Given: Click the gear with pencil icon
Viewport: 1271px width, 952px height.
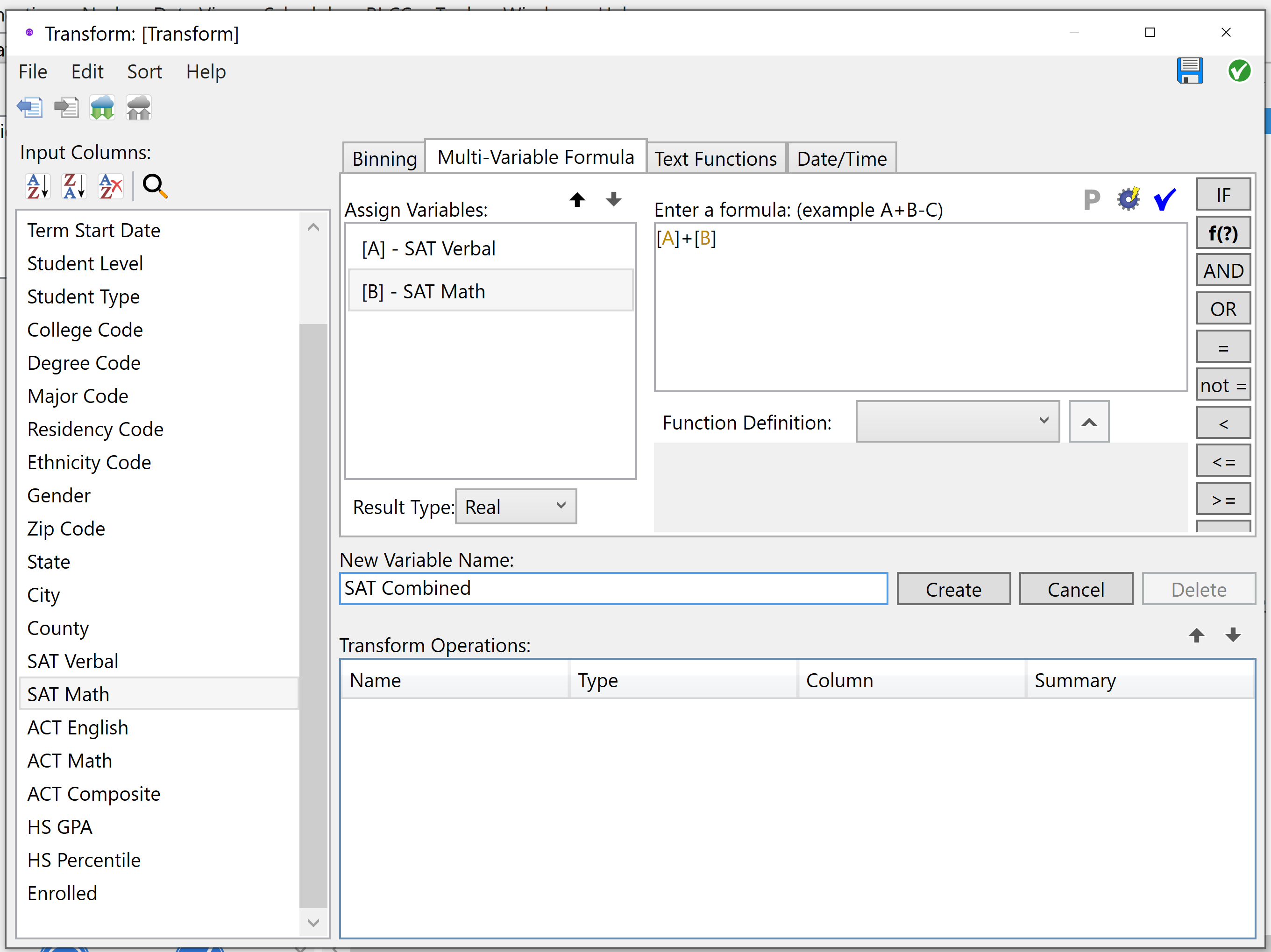Looking at the screenshot, I should [x=1128, y=199].
